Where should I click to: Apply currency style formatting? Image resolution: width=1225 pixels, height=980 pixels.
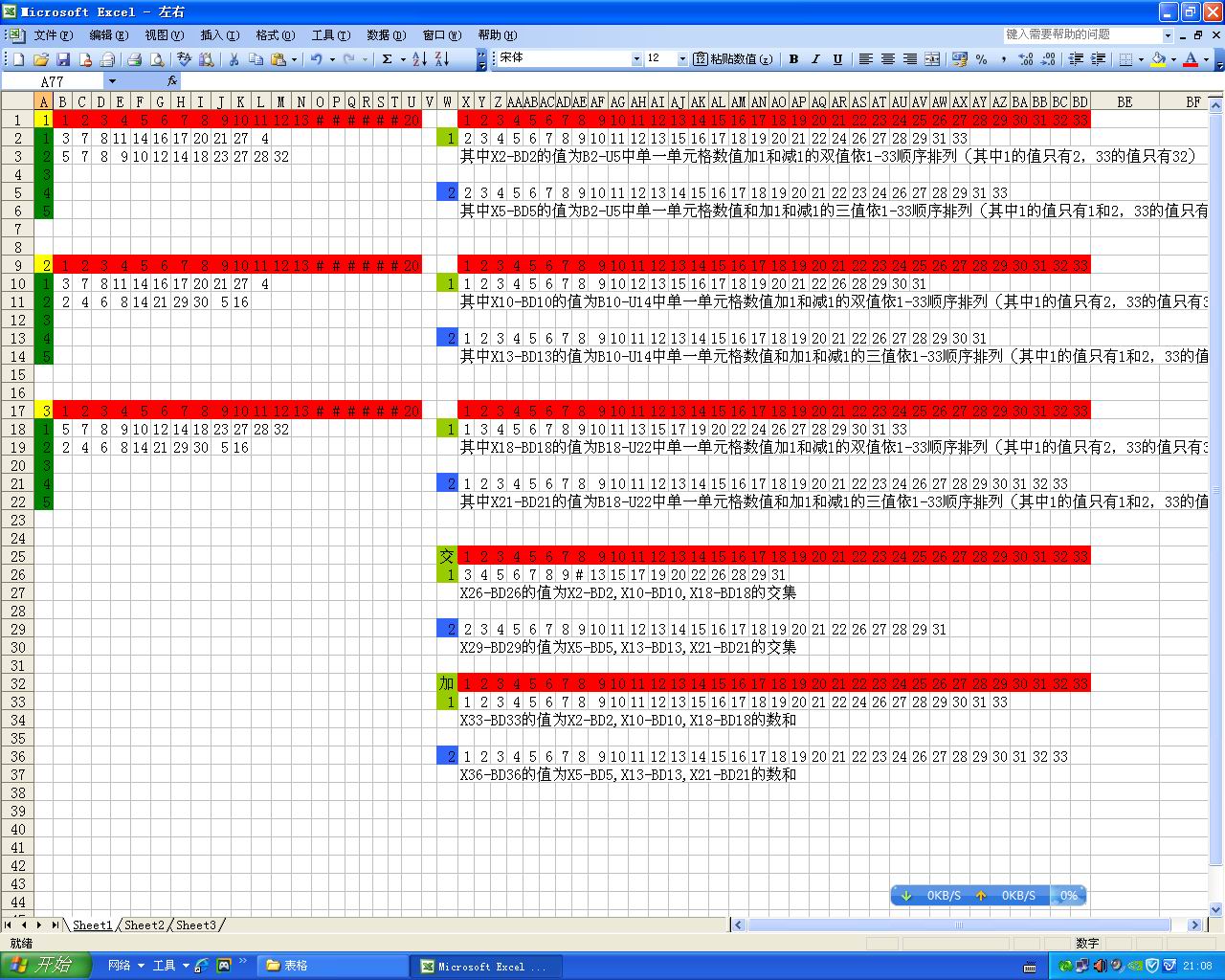point(960,59)
